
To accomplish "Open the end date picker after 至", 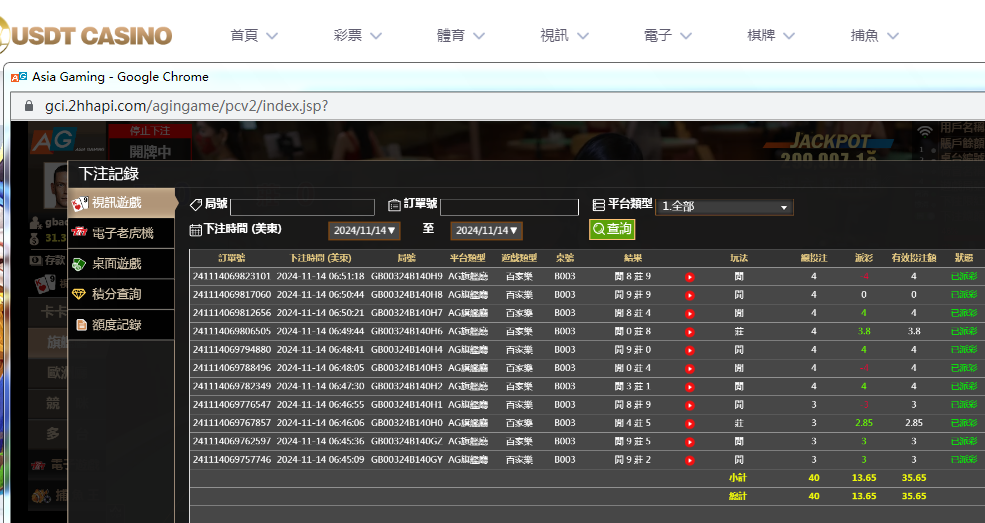I will coord(486,231).
